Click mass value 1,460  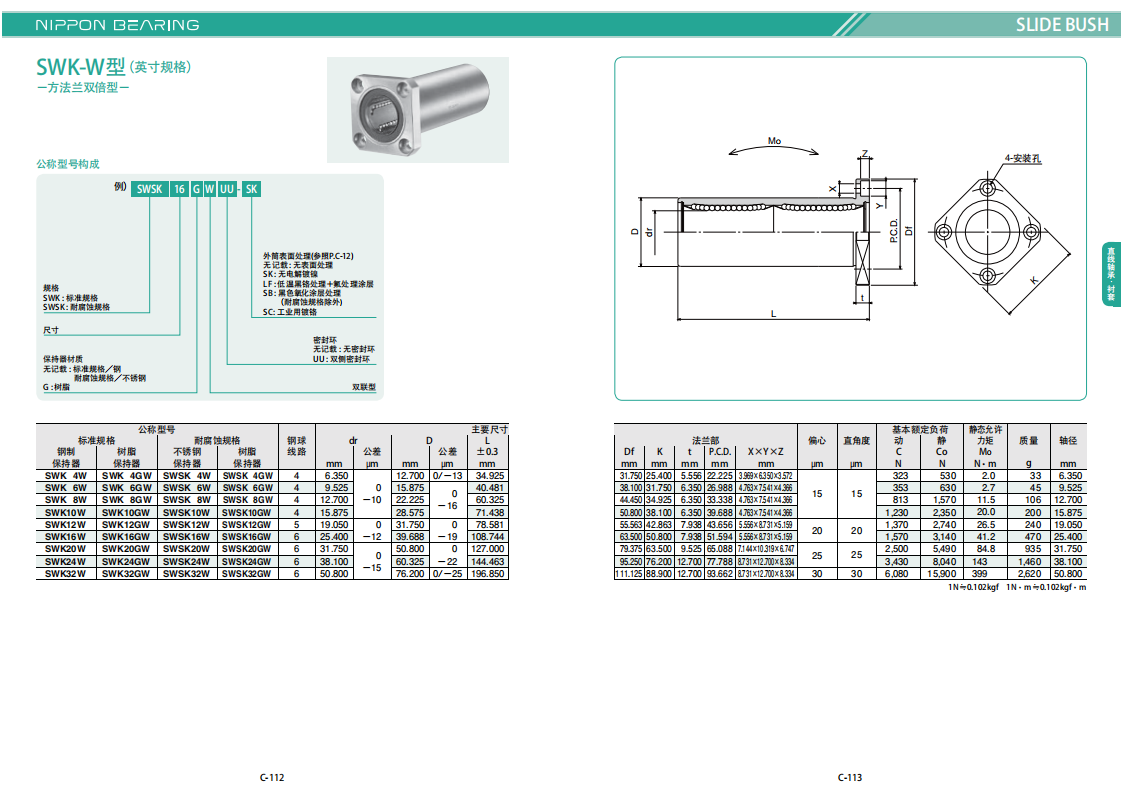pos(1030,562)
